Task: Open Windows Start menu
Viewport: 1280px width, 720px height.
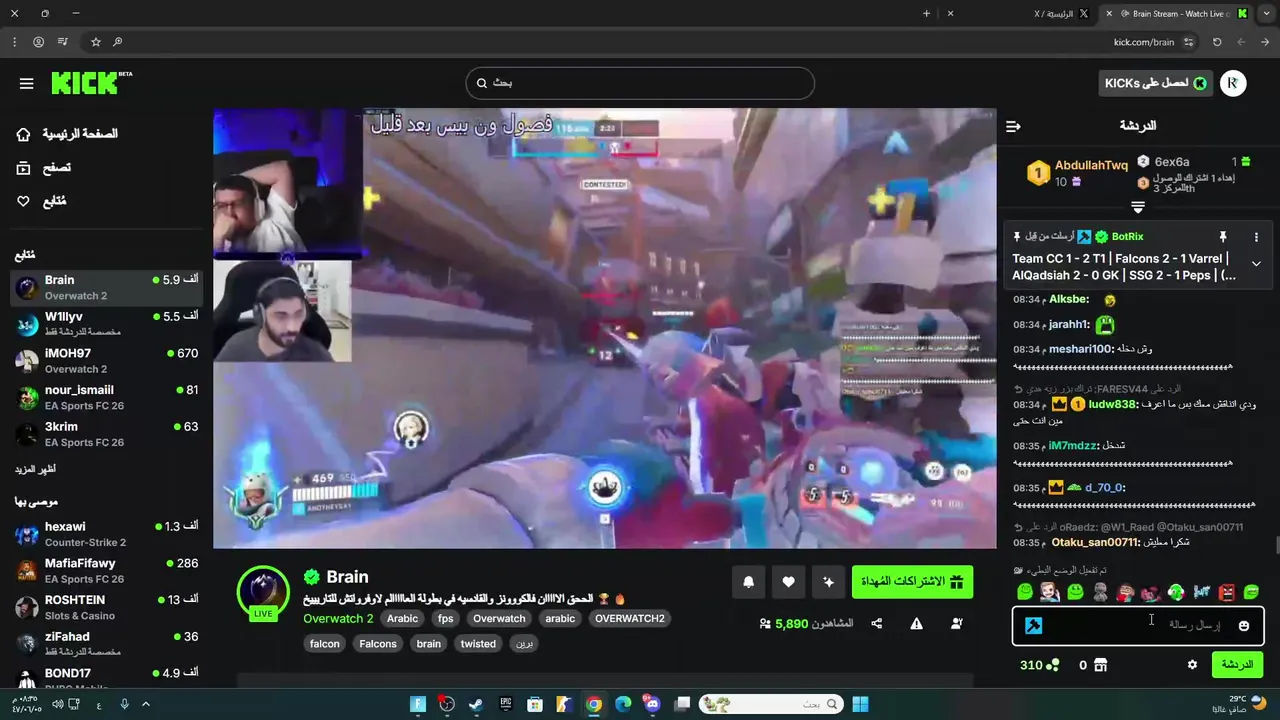Action: coord(860,704)
